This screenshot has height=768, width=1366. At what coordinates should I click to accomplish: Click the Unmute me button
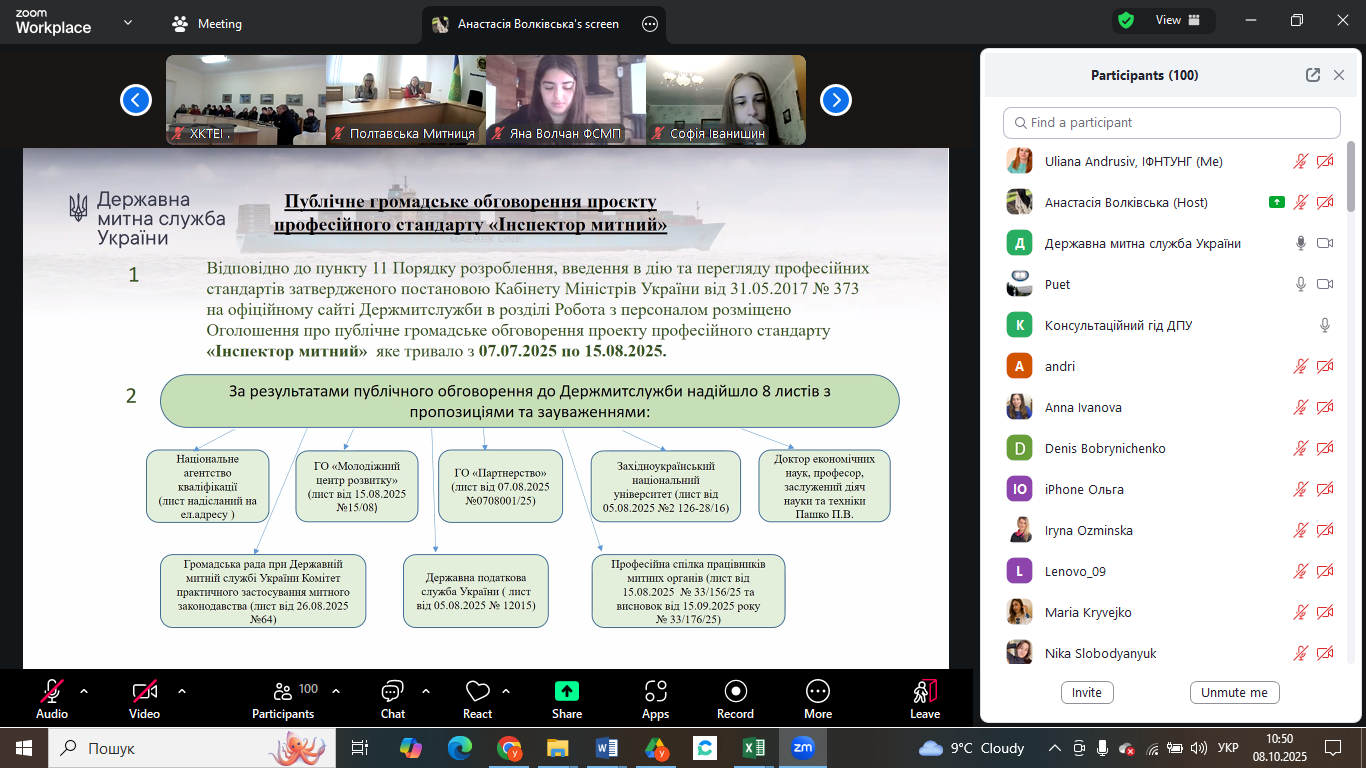click(x=1234, y=692)
